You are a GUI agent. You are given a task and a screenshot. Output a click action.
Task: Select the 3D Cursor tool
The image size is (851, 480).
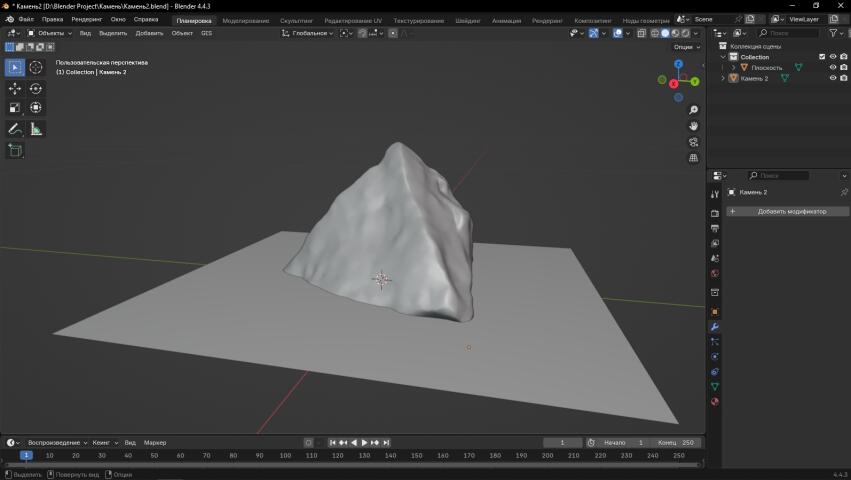(36, 67)
